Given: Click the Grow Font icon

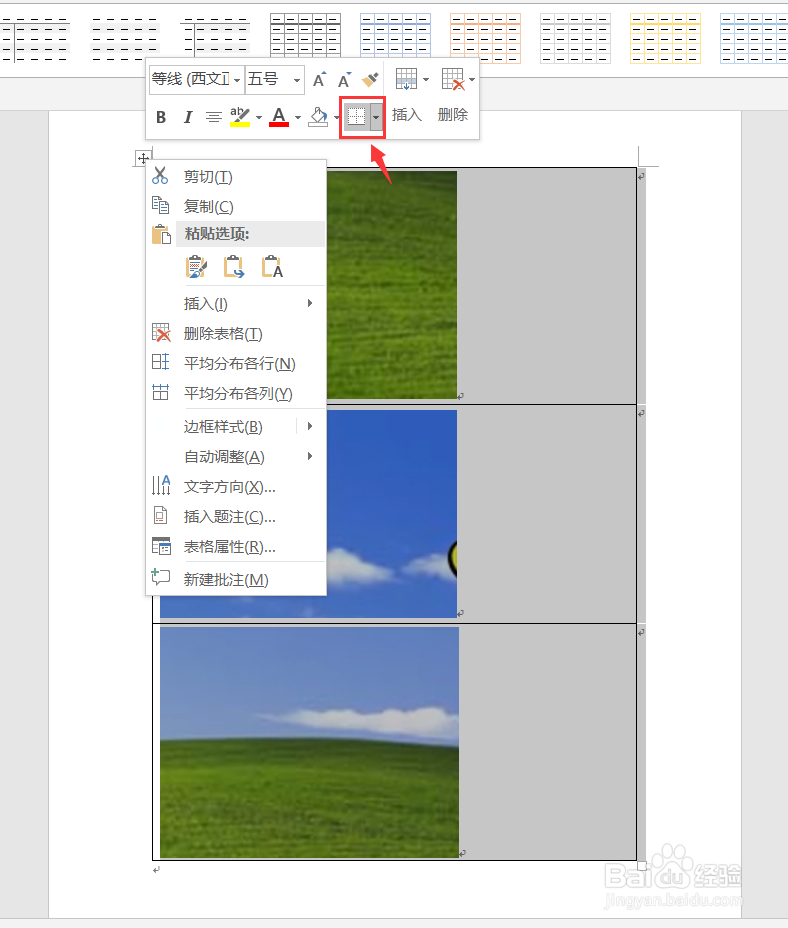Looking at the screenshot, I should (319, 79).
